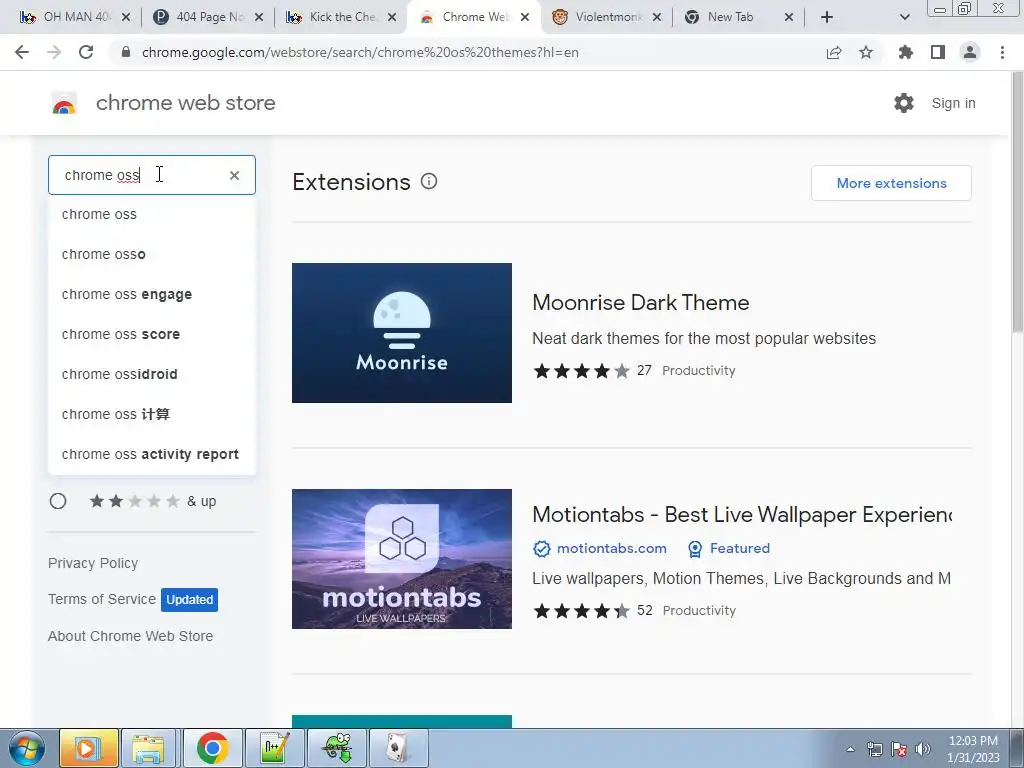Screen dimensions: 1024x768
Task: Click the address bar URL
Action: pyautogui.click(x=360, y=52)
